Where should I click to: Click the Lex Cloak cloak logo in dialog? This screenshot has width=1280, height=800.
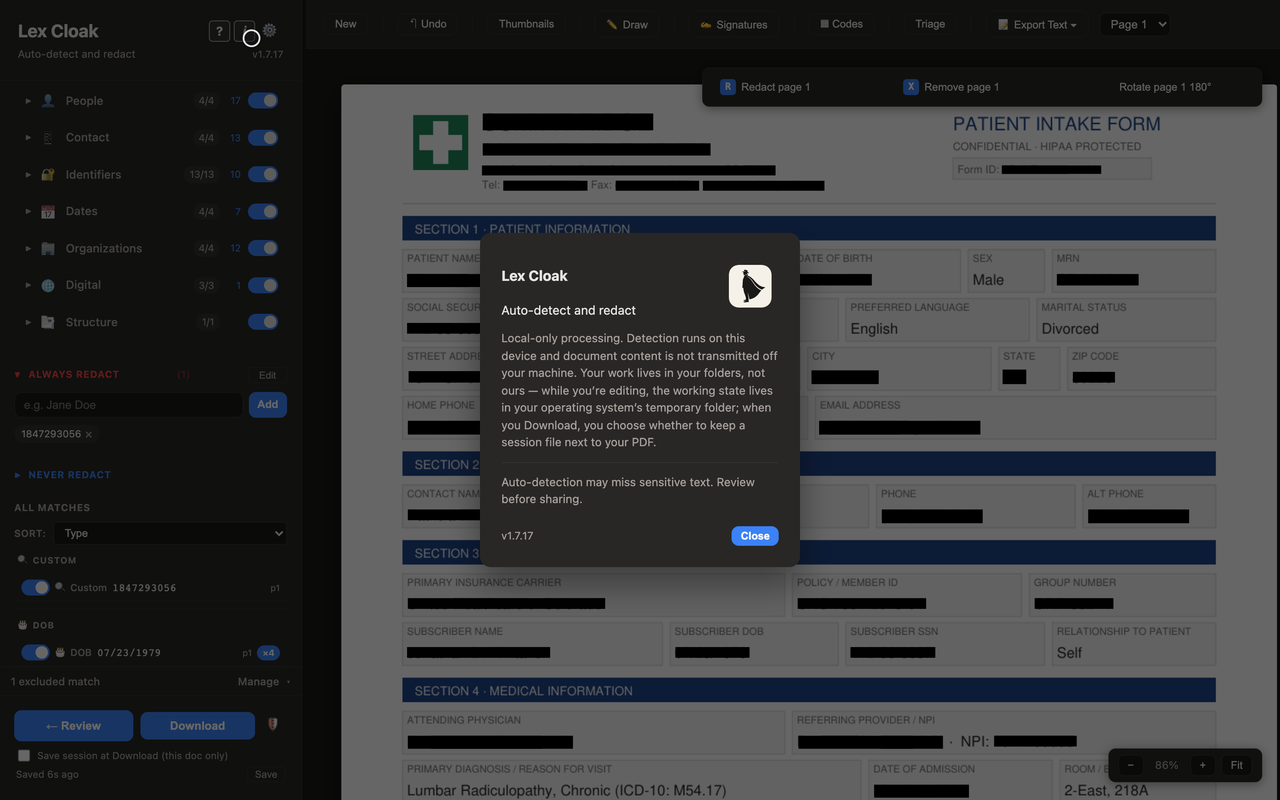tap(750, 286)
